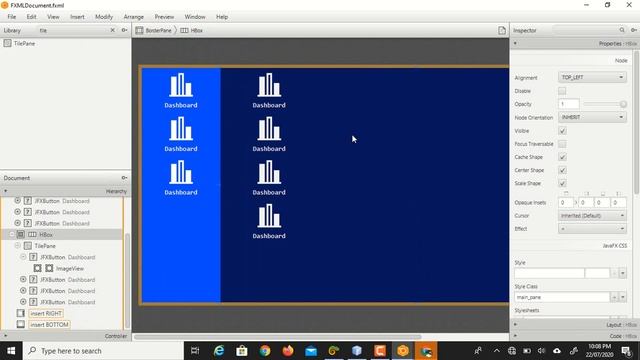Uncheck the Visible checkbox

tap(562, 131)
